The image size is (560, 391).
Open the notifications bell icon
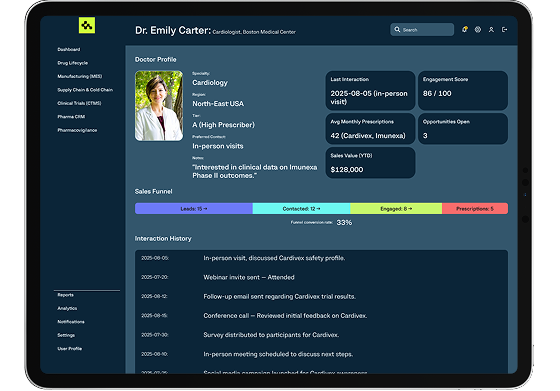coord(465,30)
